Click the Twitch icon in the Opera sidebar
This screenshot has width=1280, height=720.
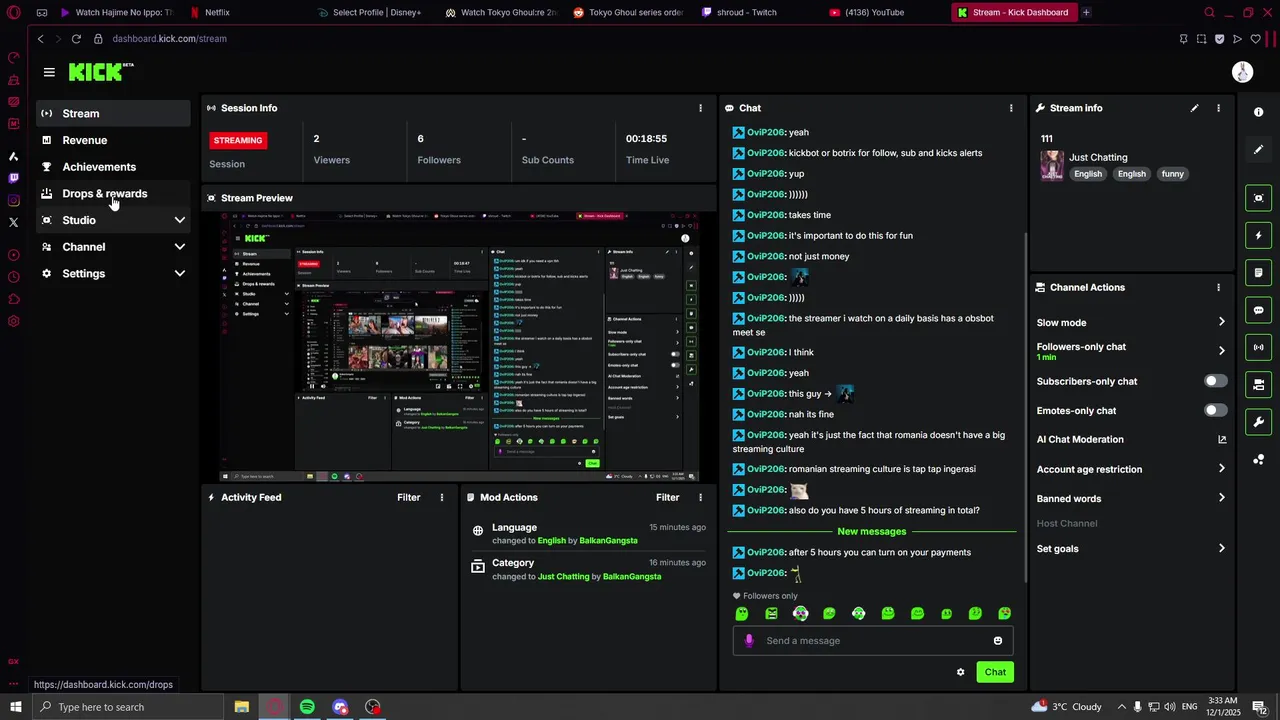tap(13, 178)
